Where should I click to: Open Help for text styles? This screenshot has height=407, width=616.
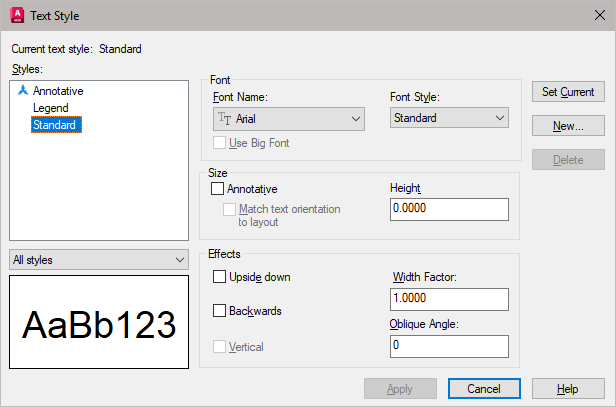pos(568,388)
